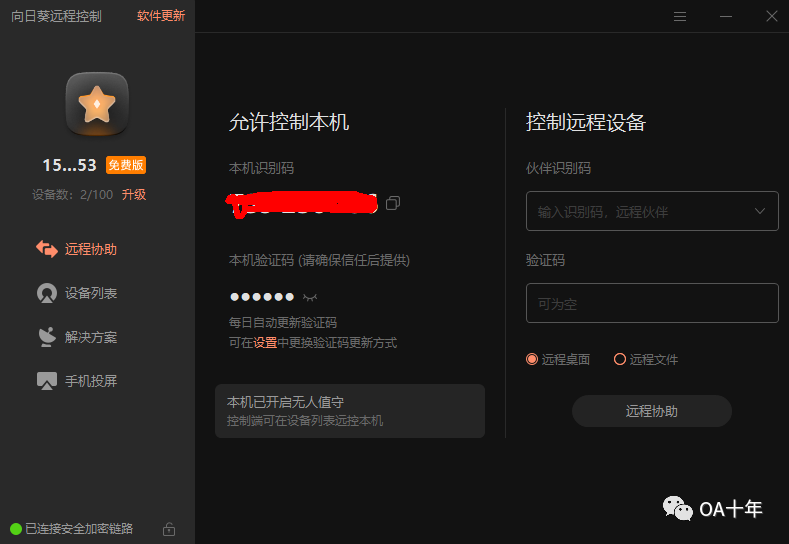Image resolution: width=789 pixels, height=544 pixels.
Task: Open the 远程协助 menu item
Action: [91, 249]
